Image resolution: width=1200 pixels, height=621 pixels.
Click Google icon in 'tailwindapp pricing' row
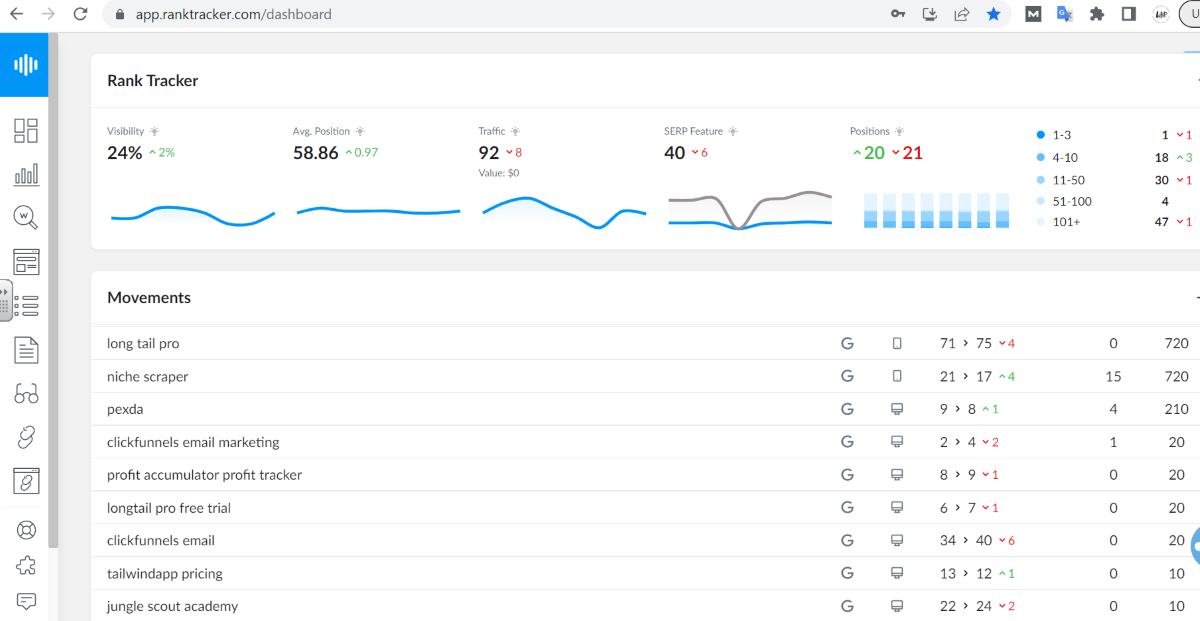tap(847, 573)
